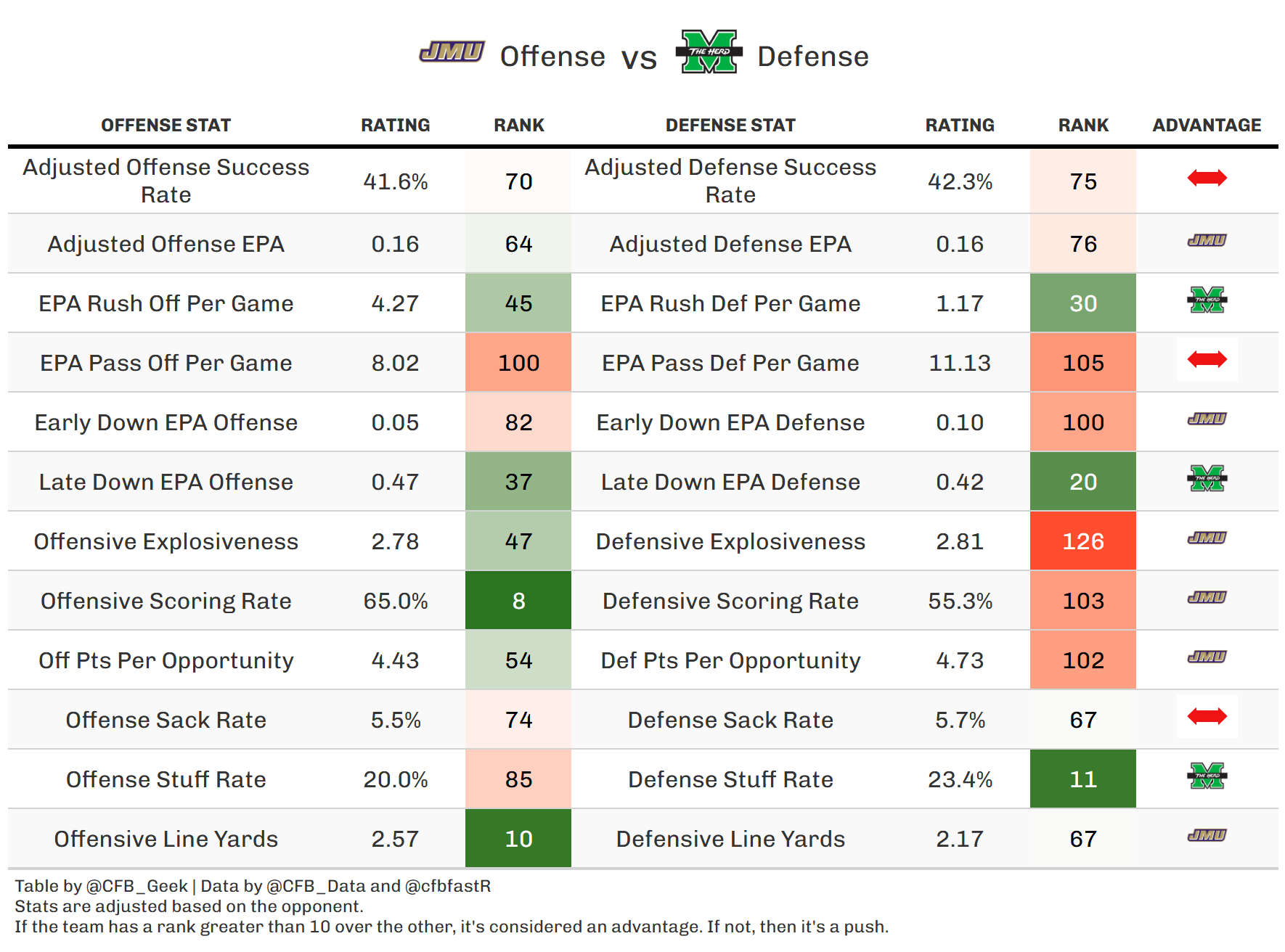Click the red push arrow for Success Rate row
Image resolution: width=1285 pixels, height=952 pixels.
[1207, 178]
